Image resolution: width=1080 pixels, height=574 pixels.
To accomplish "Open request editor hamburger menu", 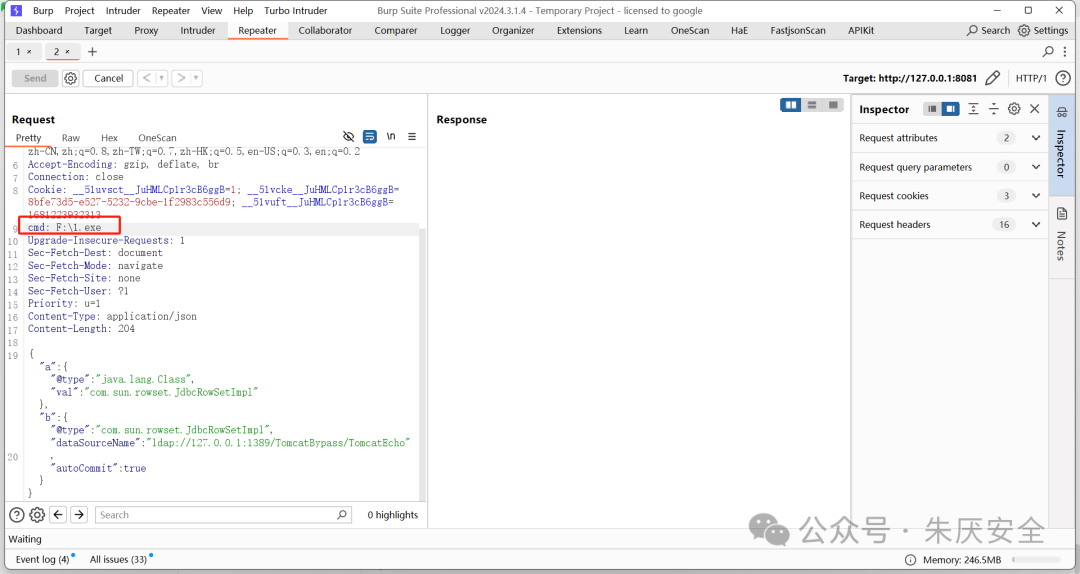I will click(412, 136).
